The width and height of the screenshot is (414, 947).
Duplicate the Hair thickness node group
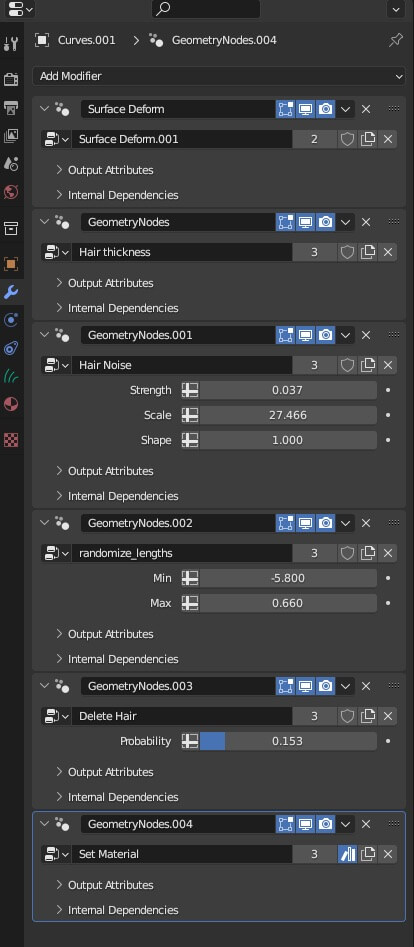tap(367, 252)
